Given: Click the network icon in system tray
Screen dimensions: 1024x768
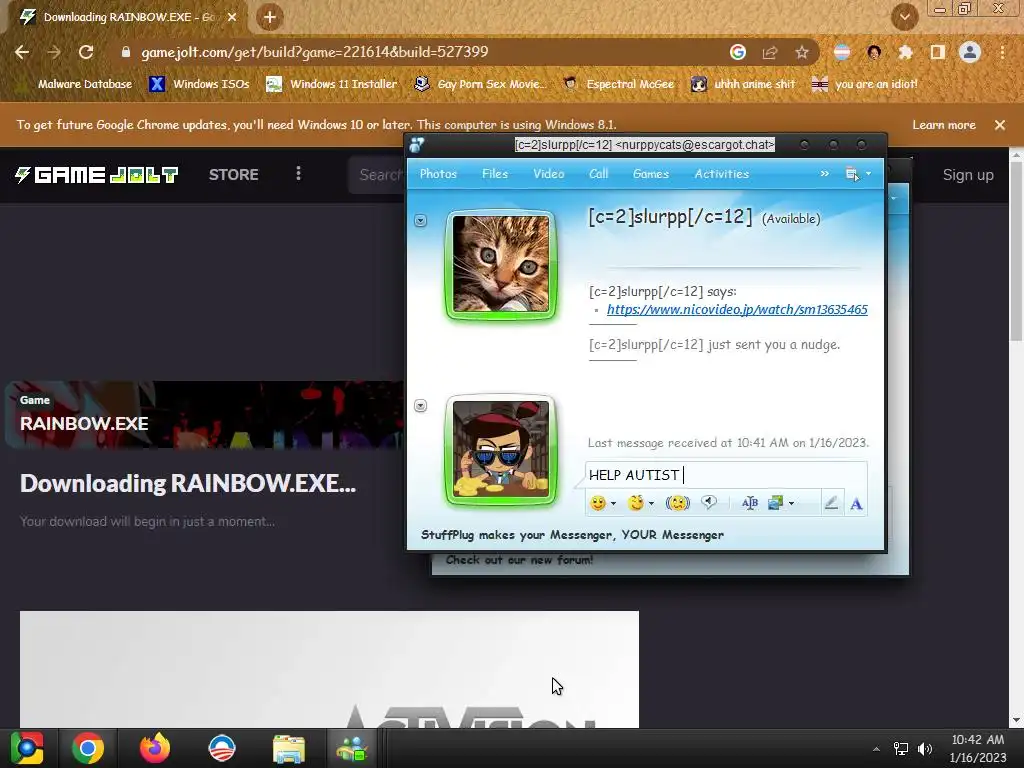Looking at the screenshot, I should (x=901, y=749).
